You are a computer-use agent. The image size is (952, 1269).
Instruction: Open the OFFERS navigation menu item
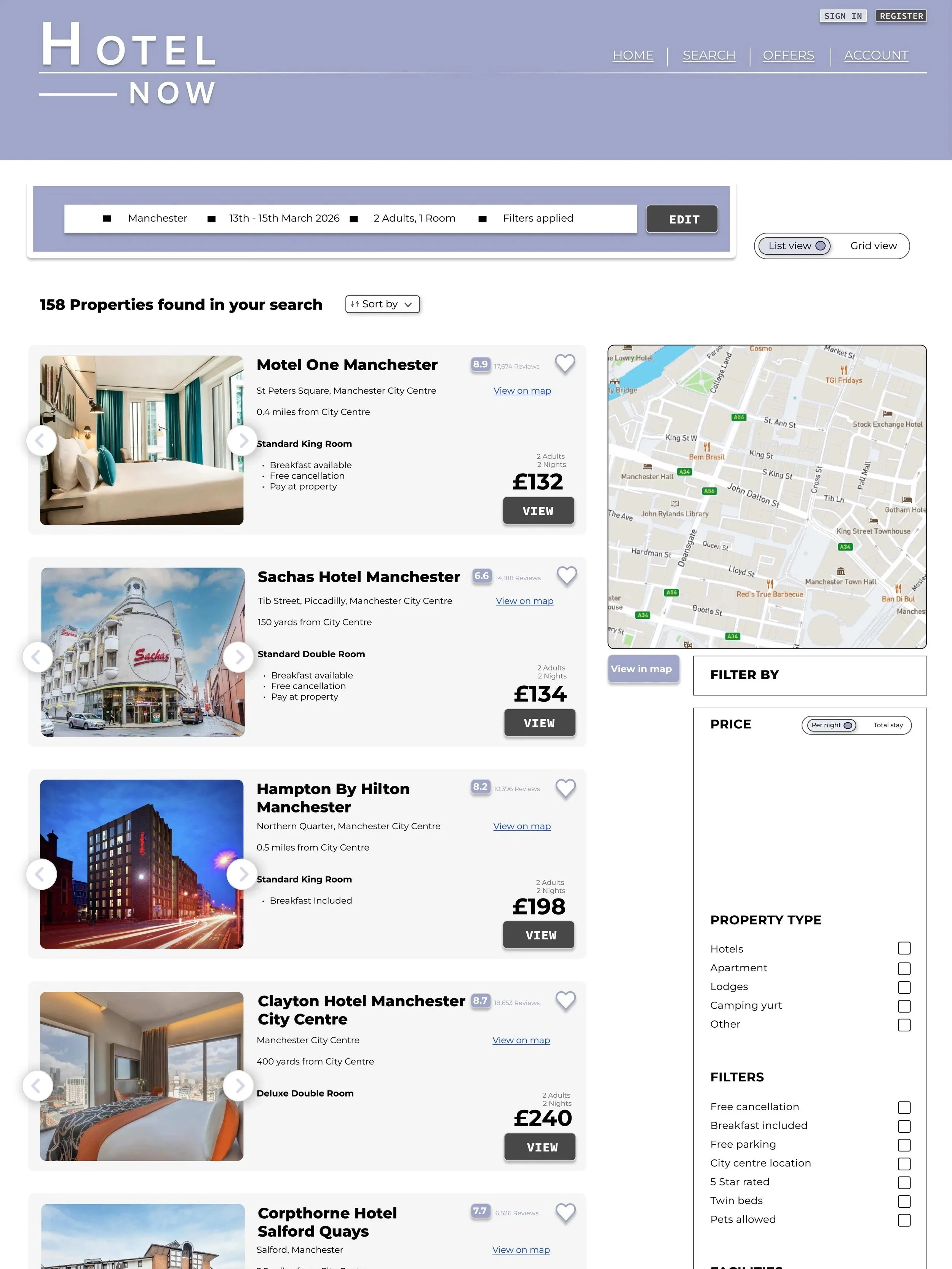point(788,56)
